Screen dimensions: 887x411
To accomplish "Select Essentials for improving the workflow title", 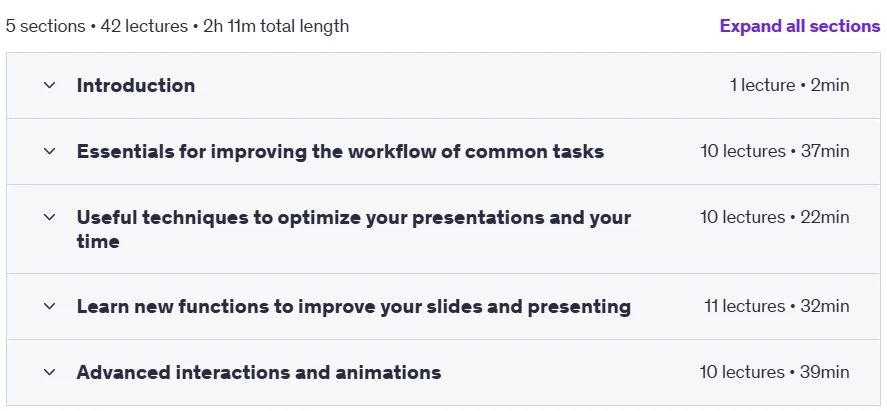I will pyautogui.click(x=340, y=152).
